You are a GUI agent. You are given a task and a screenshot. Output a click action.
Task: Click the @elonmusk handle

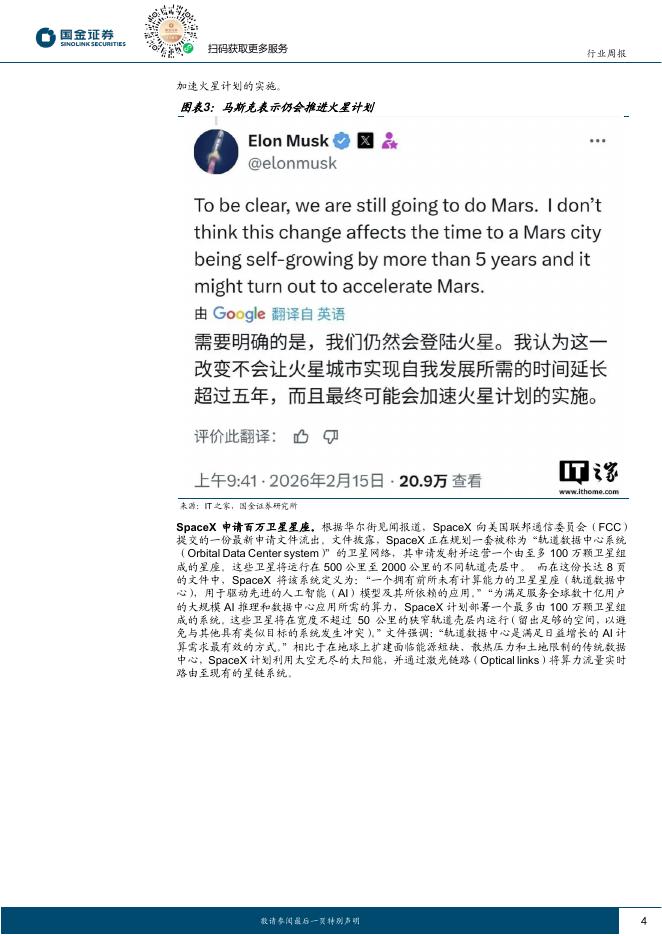292,163
